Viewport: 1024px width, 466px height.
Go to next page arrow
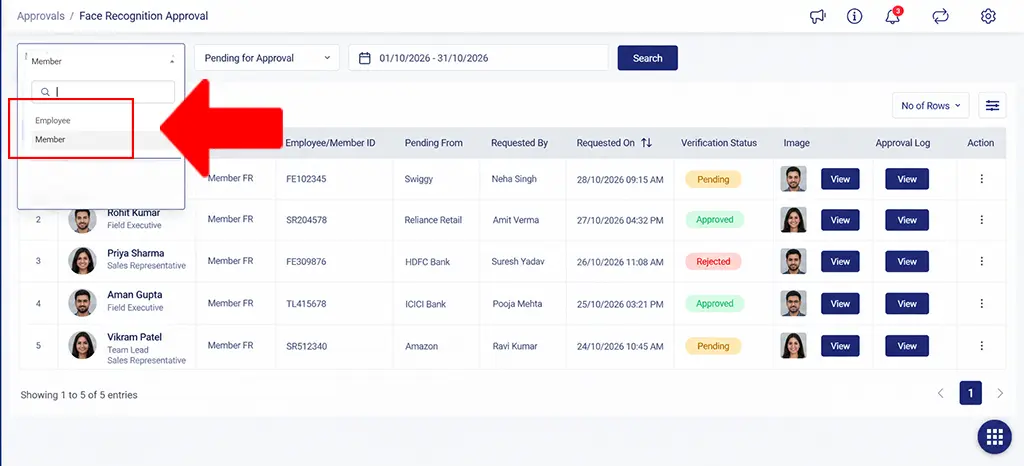click(x=1000, y=393)
